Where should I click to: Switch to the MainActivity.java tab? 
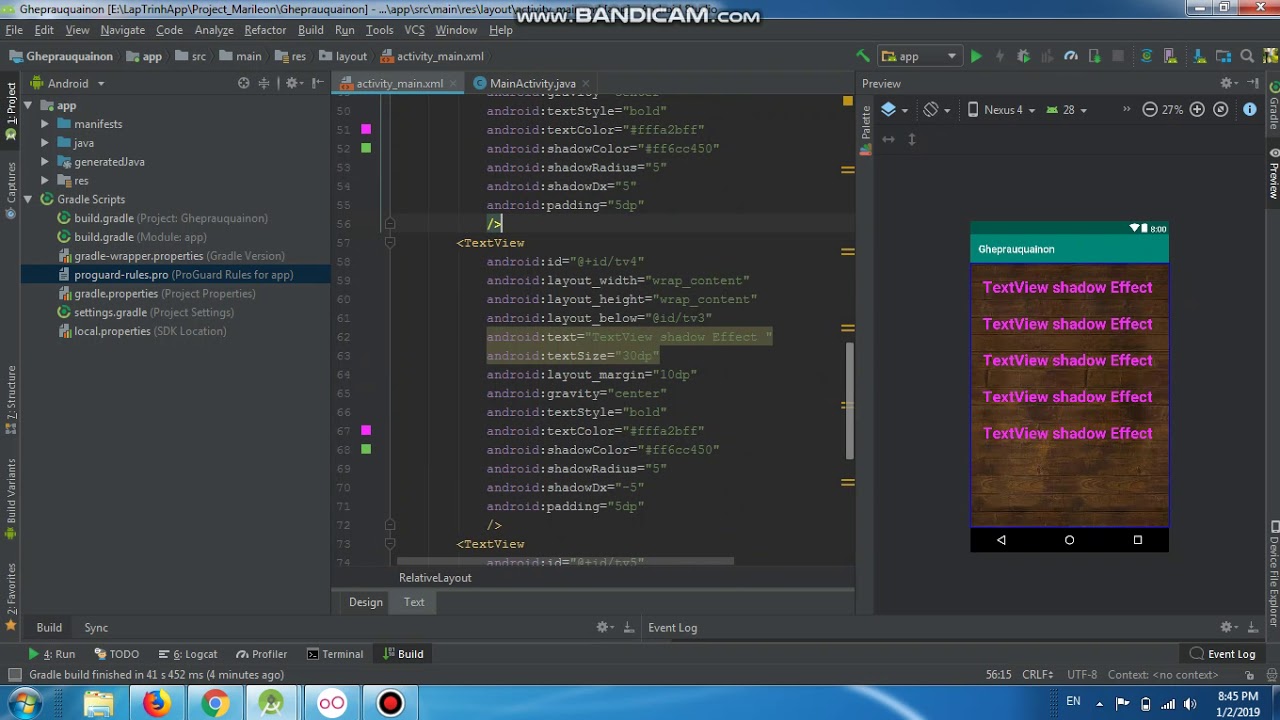coord(531,84)
